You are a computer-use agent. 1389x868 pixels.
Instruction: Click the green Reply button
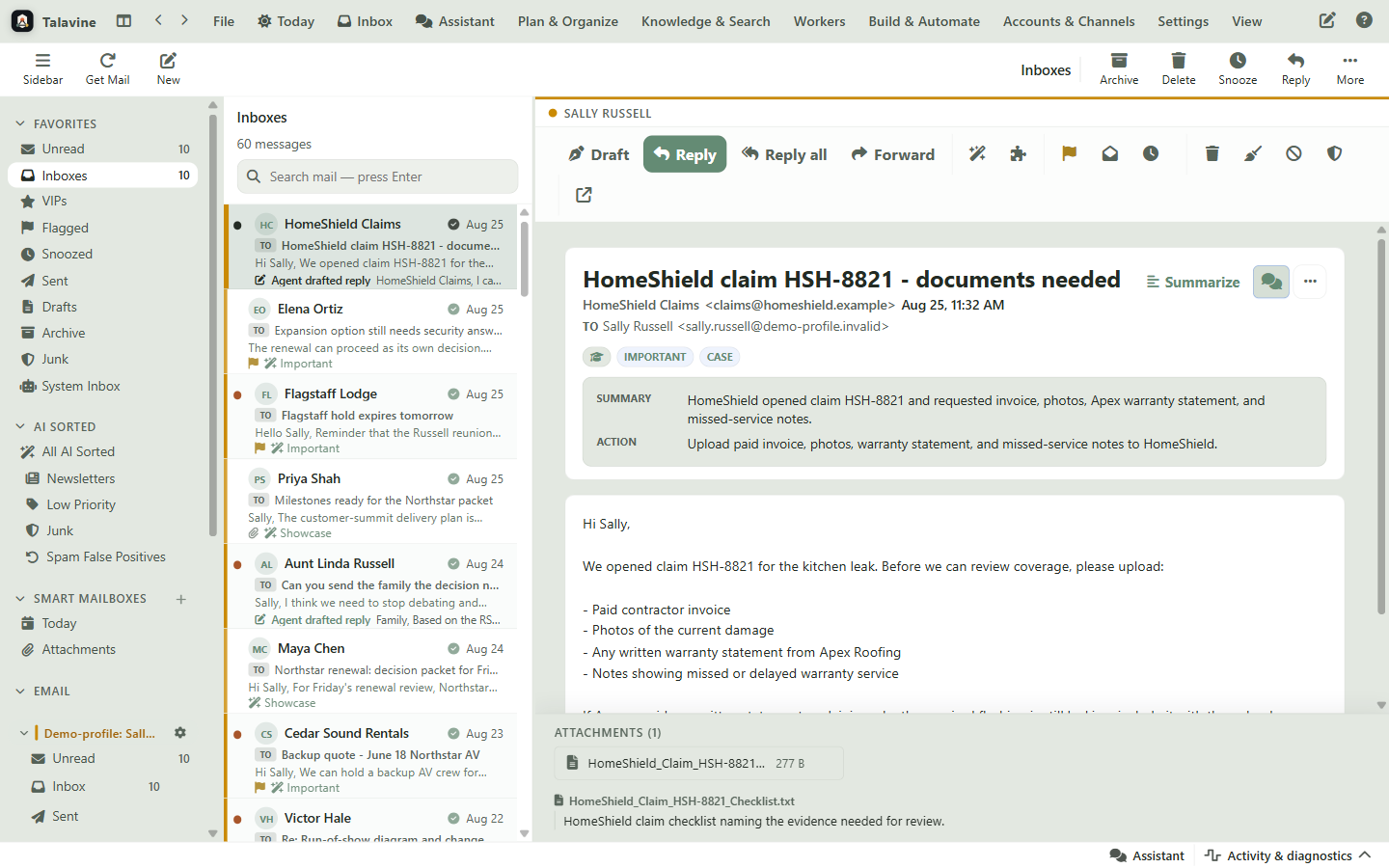(685, 154)
